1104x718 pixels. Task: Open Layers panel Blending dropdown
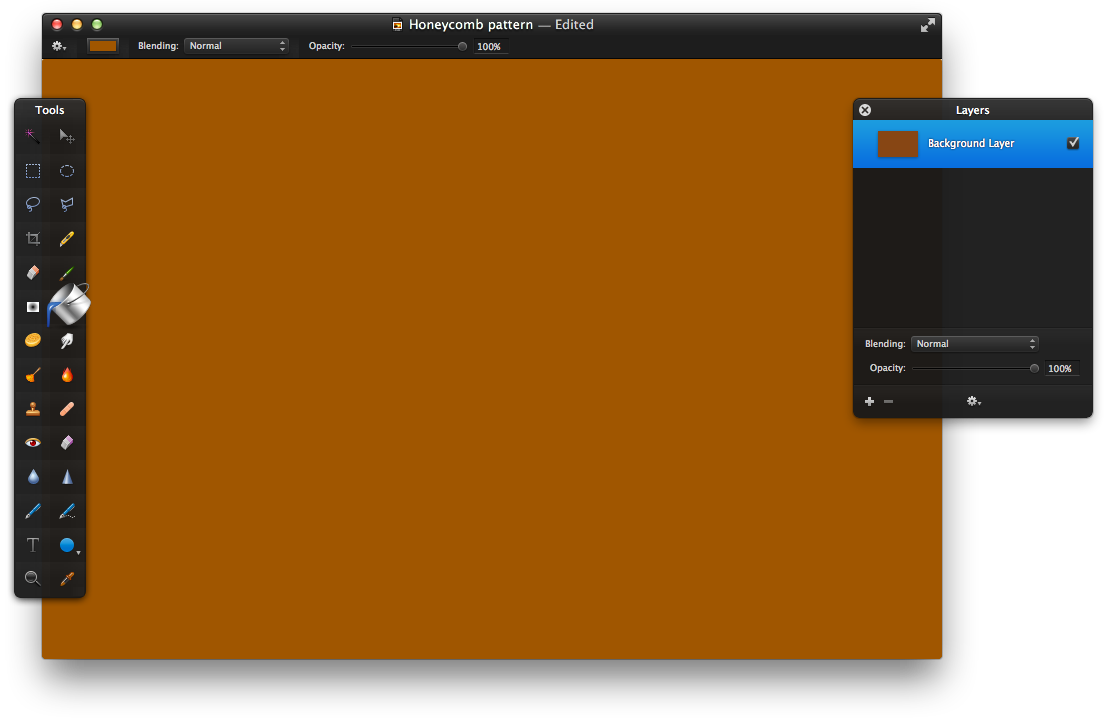coord(974,344)
